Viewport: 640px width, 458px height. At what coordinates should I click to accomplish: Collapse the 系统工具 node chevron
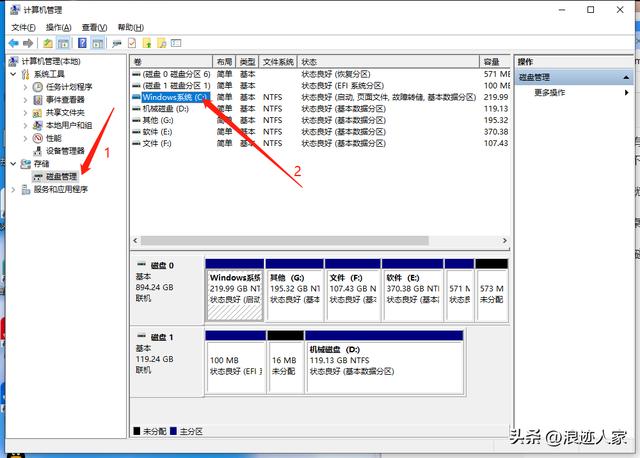pos(13,74)
